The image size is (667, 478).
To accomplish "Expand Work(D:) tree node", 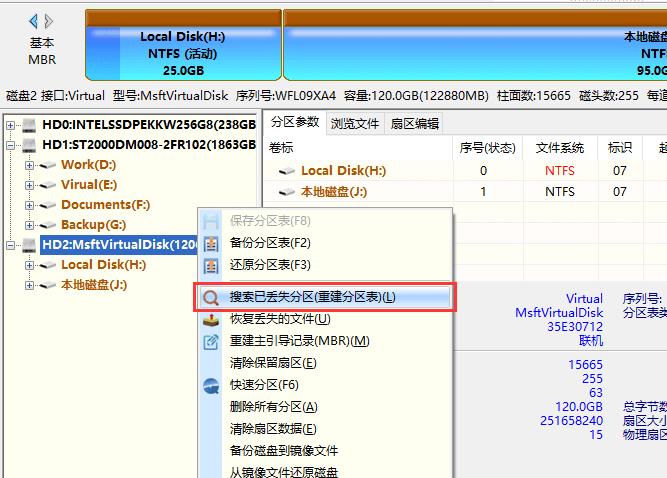I will (29, 165).
